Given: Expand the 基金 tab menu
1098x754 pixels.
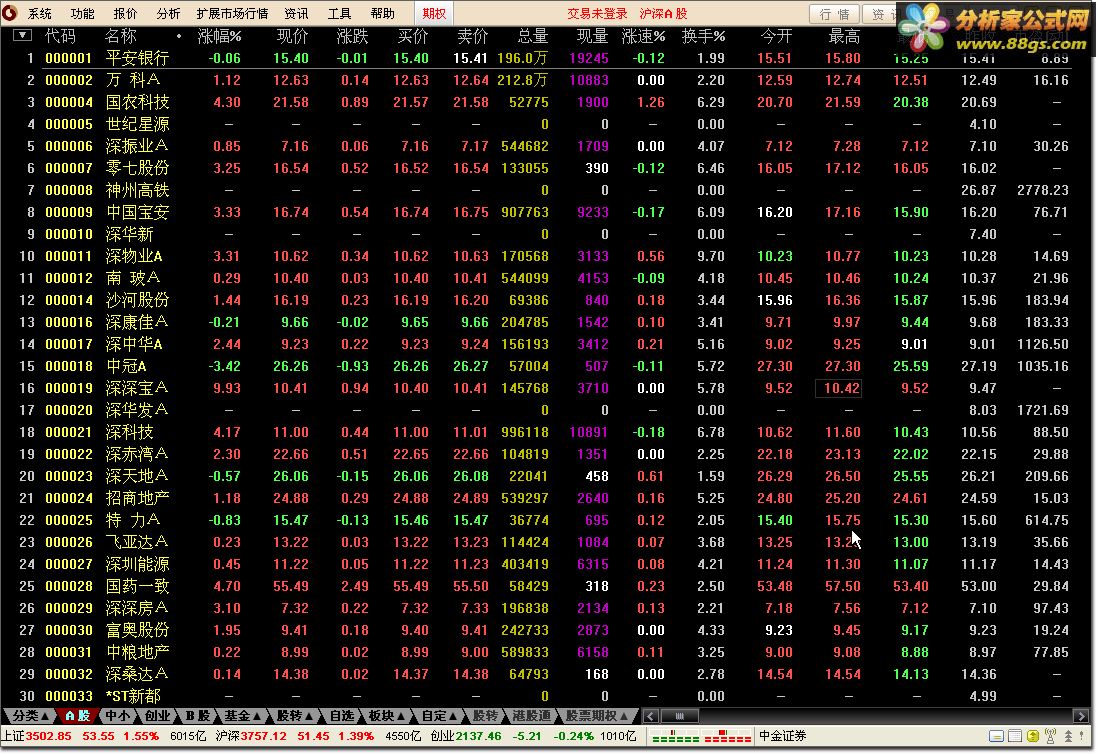Looking at the screenshot, I should [x=242, y=716].
